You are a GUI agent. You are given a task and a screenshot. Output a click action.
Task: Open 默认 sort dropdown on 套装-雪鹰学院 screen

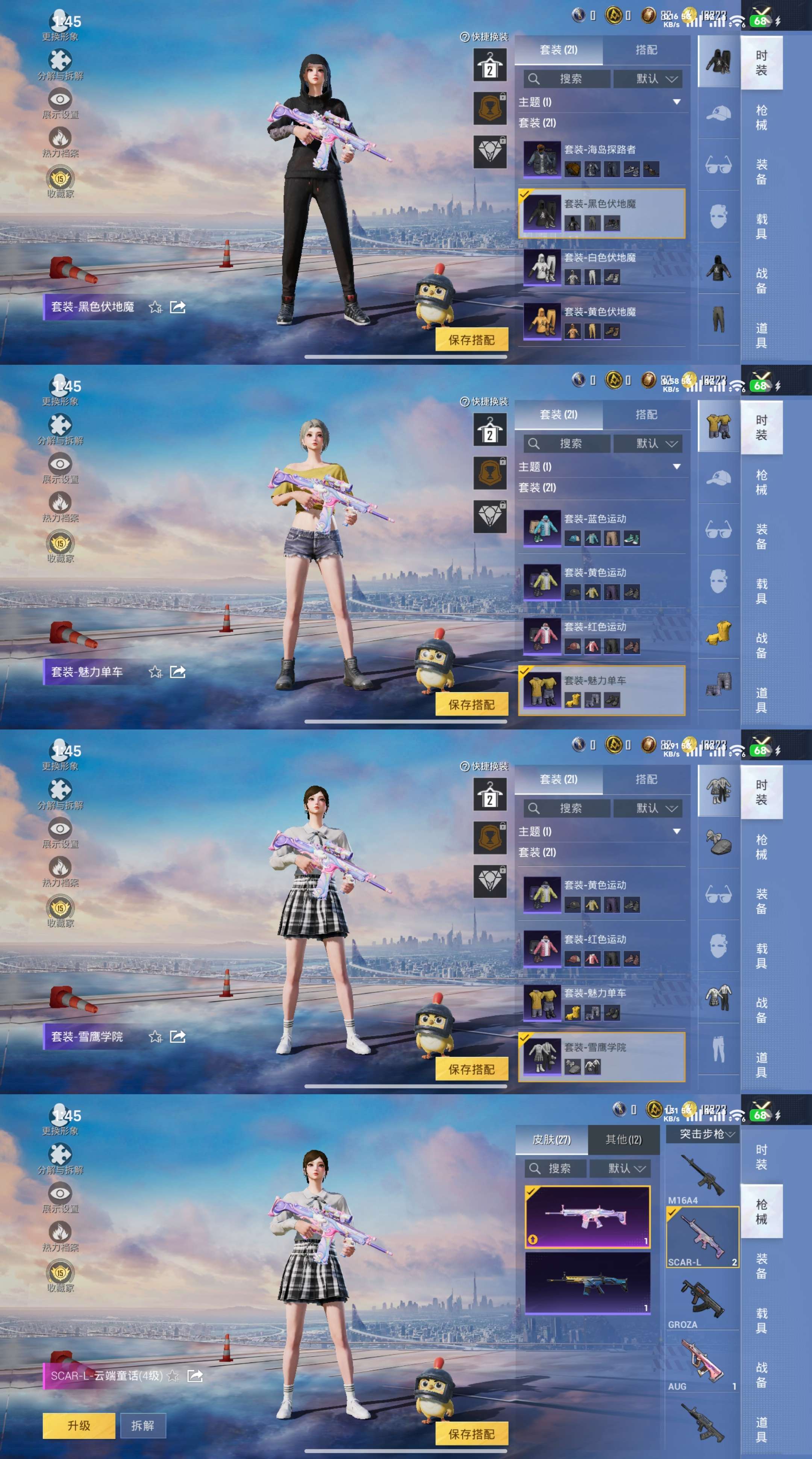pyautogui.click(x=648, y=808)
